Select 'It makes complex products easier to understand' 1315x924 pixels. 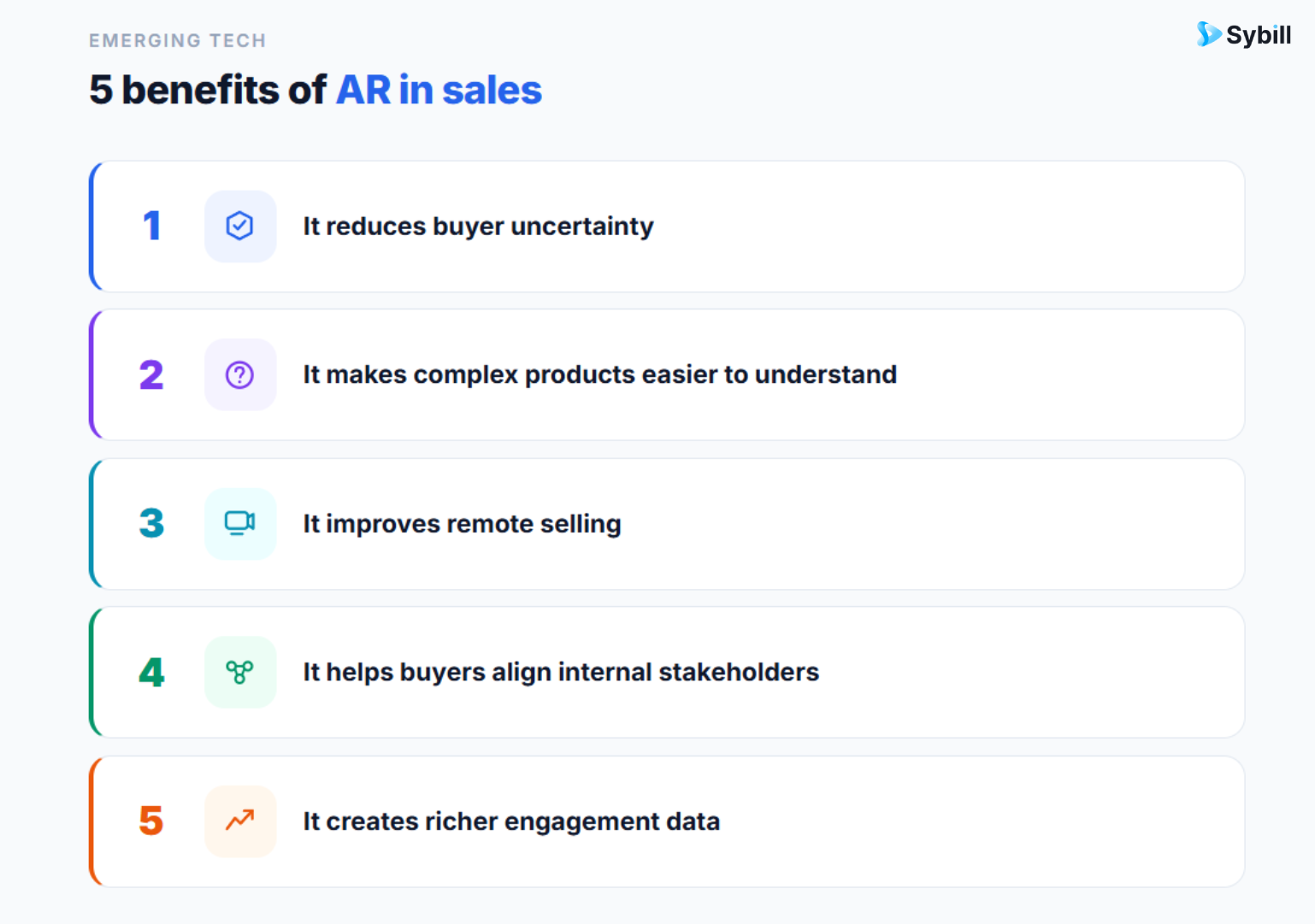599,375
